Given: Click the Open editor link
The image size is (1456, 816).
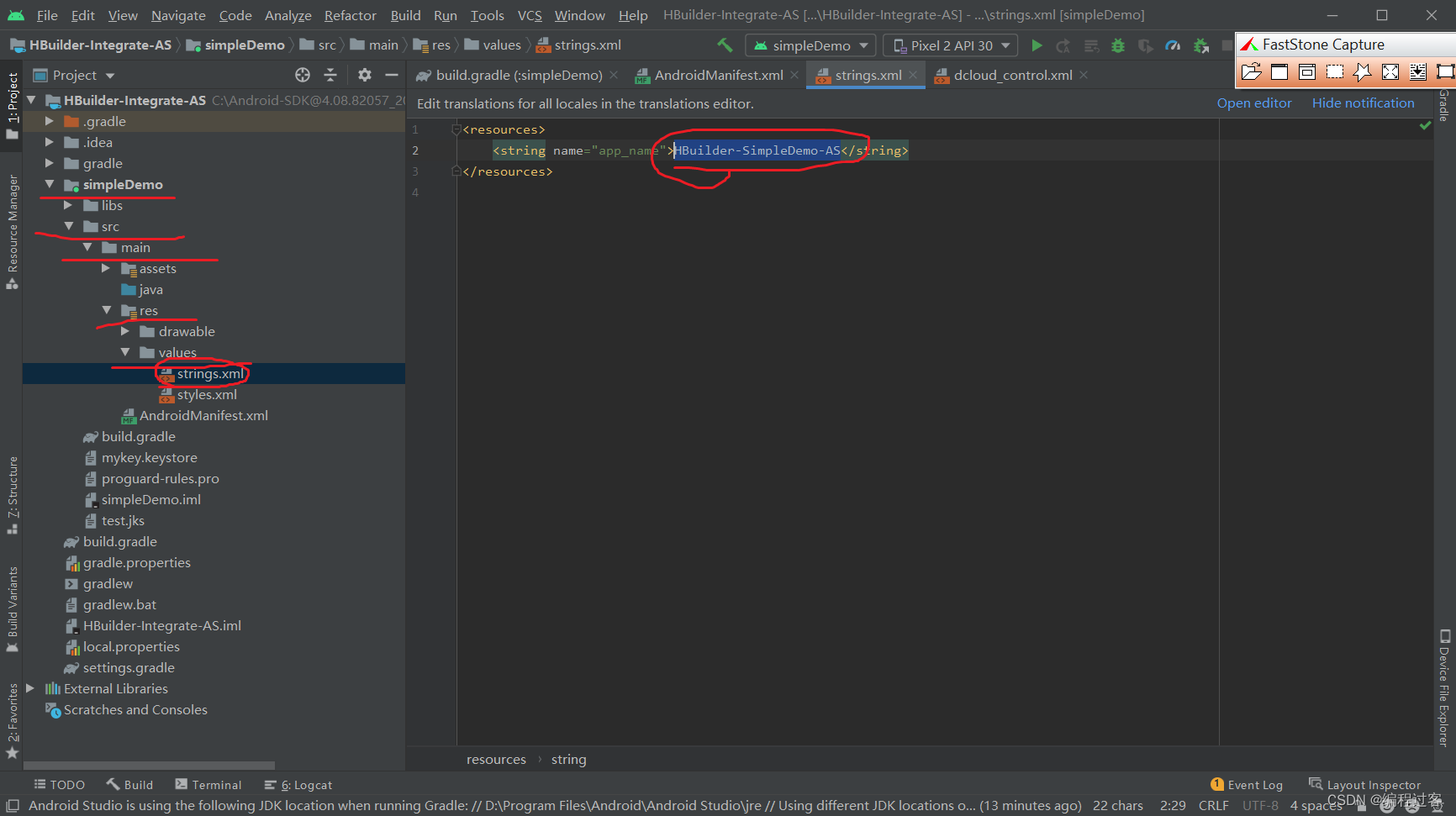Looking at the screenshot, I should (1253, 103).
